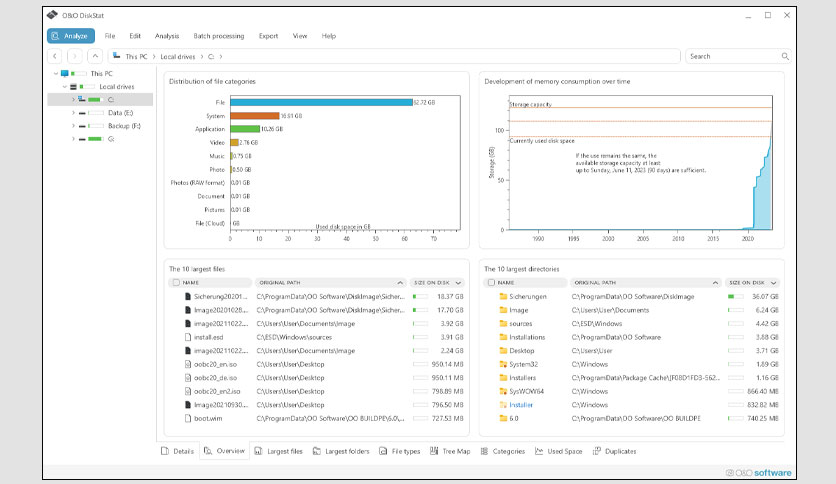Check the select-all box in largest files
The image size is (836, 484).
coord(176,283)
